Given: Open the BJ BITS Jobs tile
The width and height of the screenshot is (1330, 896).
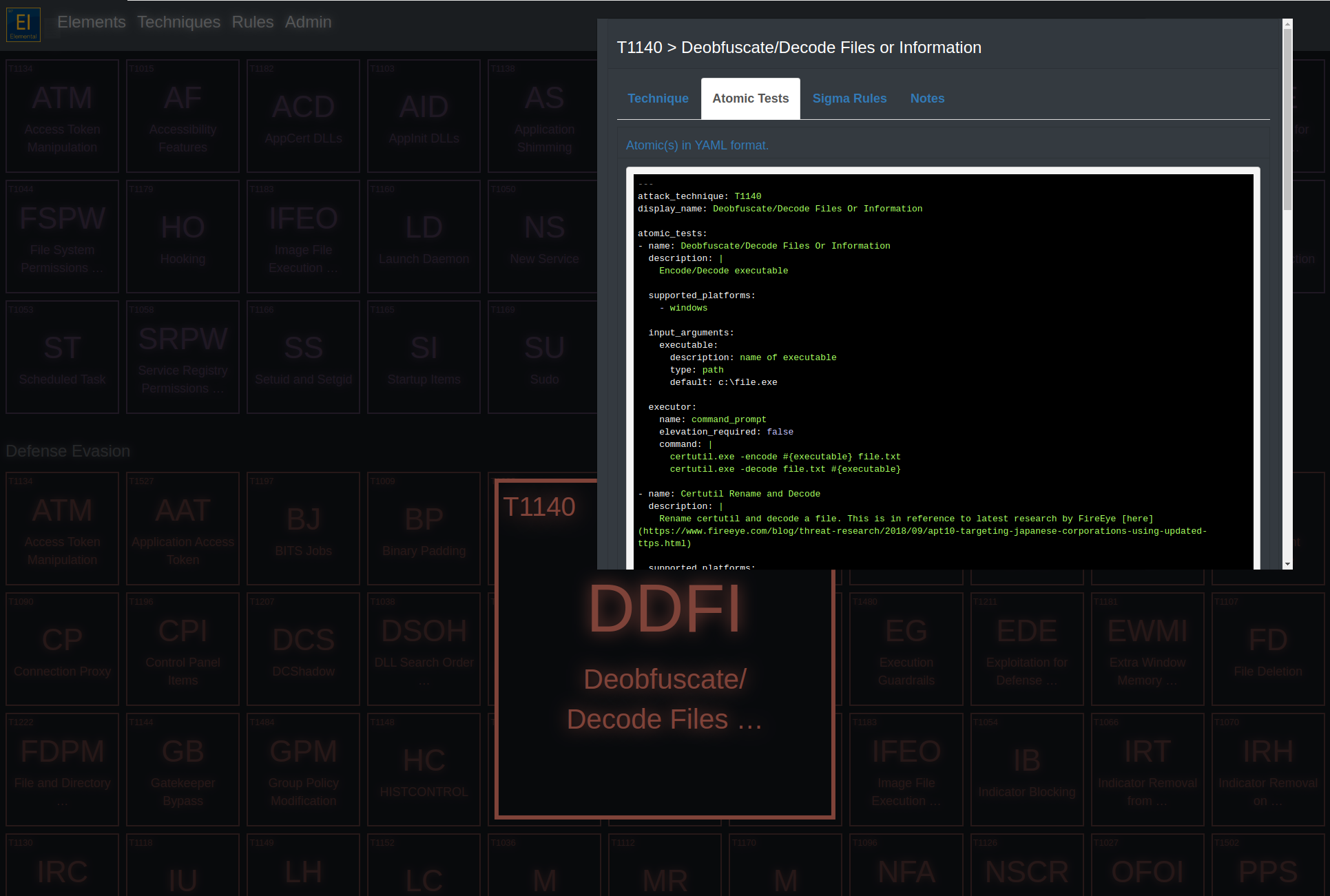Looking at the screenshot, I should coord(304,528).
